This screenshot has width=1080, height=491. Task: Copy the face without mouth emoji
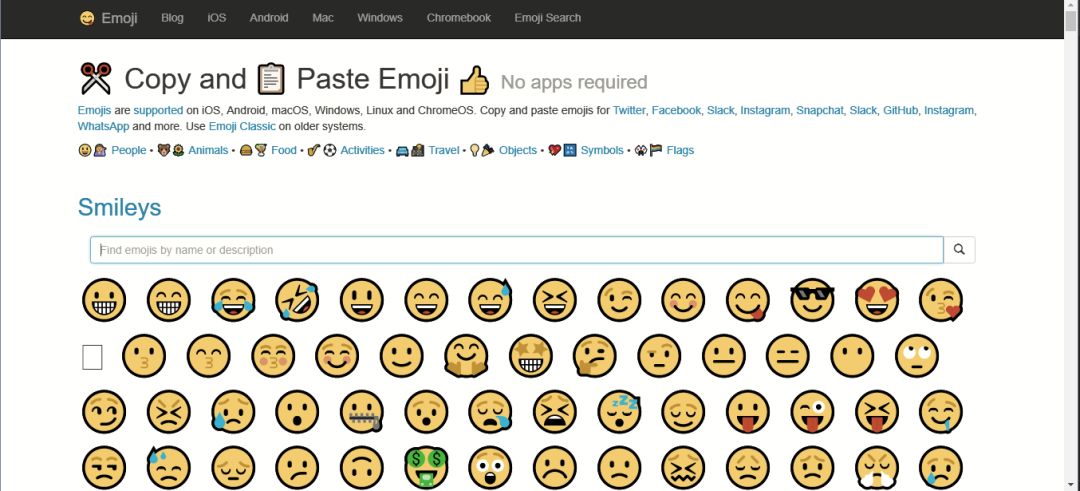pyautogui.click(x=852, y=356)
